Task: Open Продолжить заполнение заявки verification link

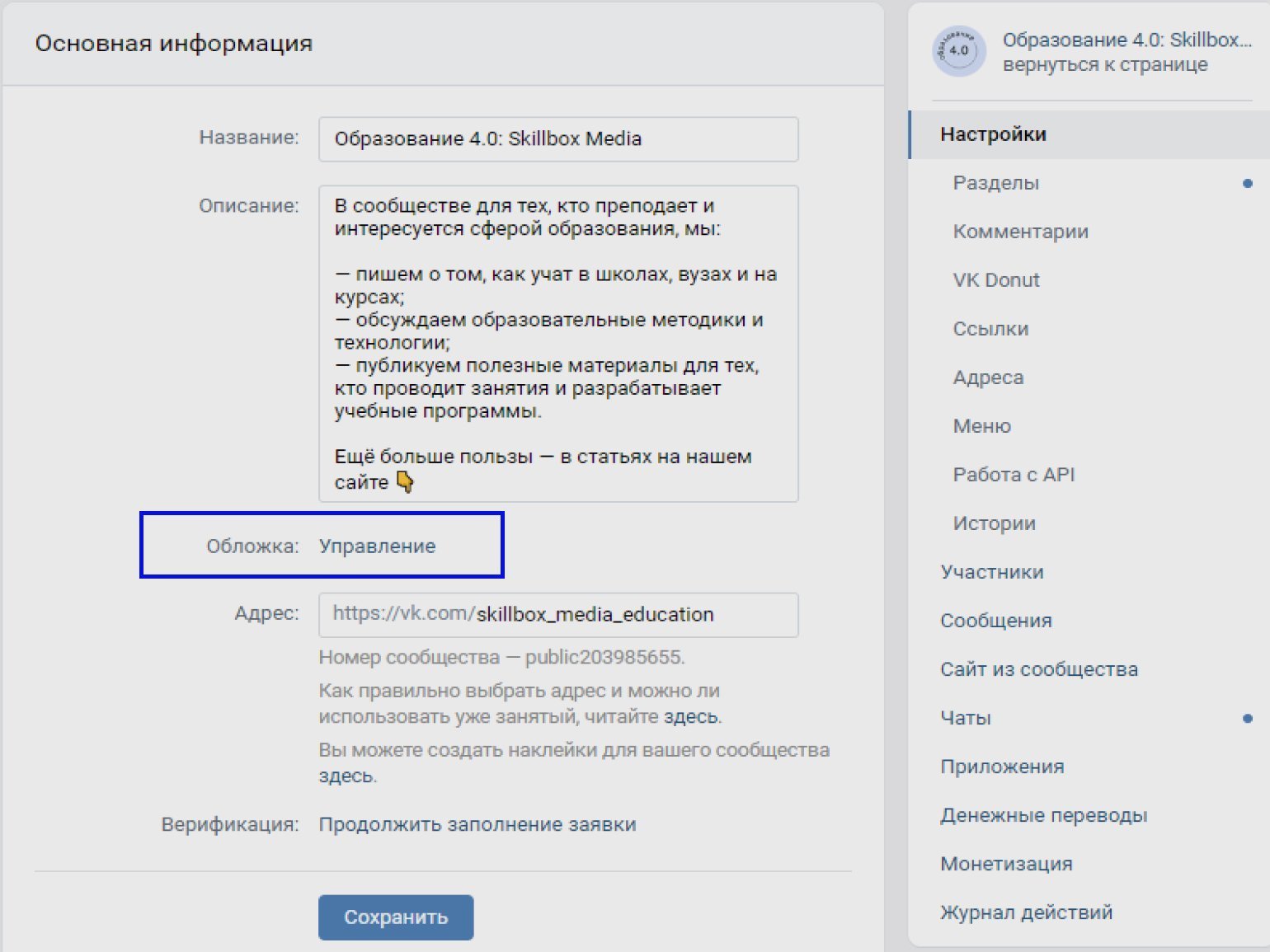Action: click(477, 823)
